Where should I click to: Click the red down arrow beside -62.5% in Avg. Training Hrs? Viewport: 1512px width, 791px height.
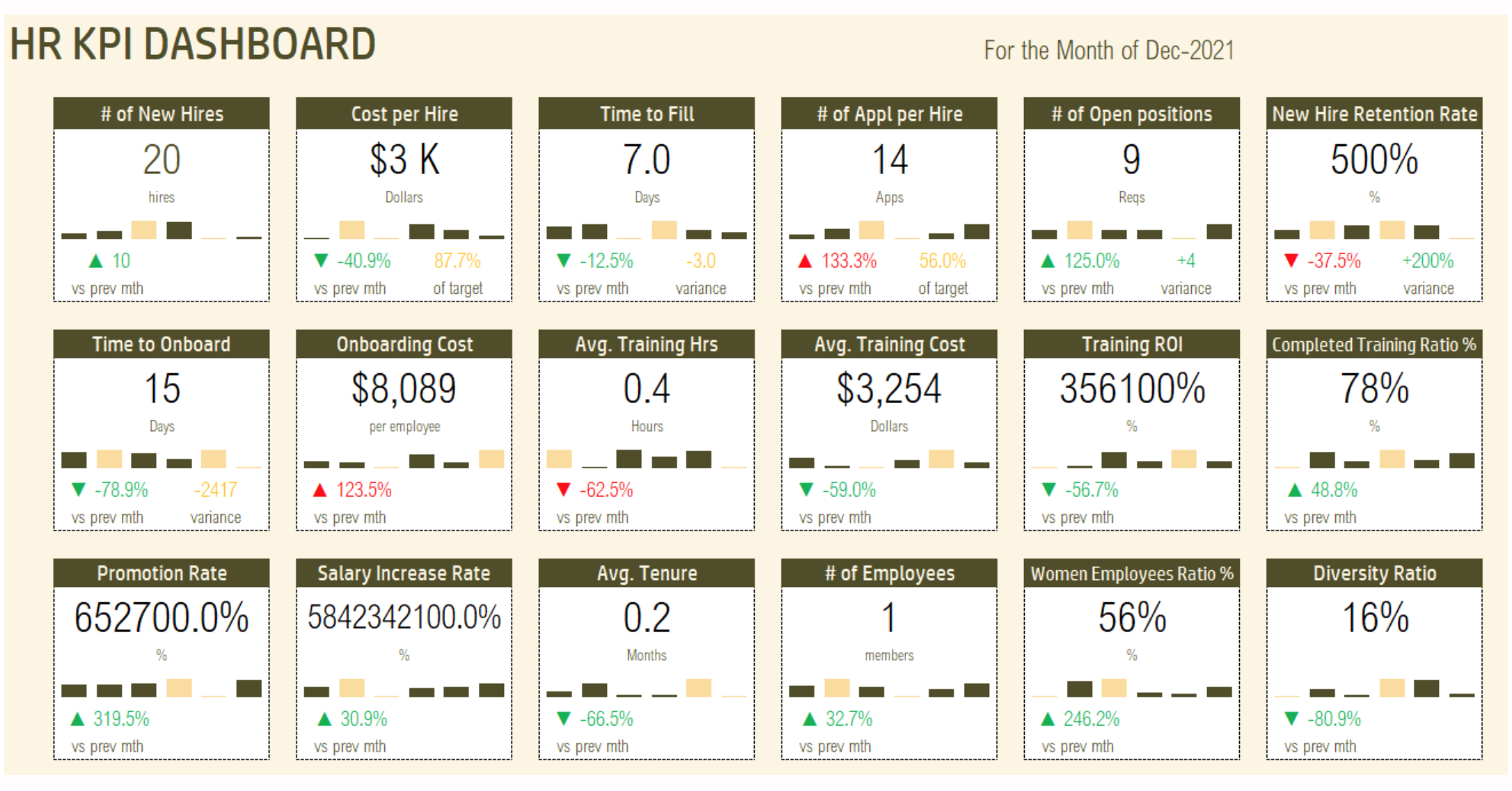[564, 490]
